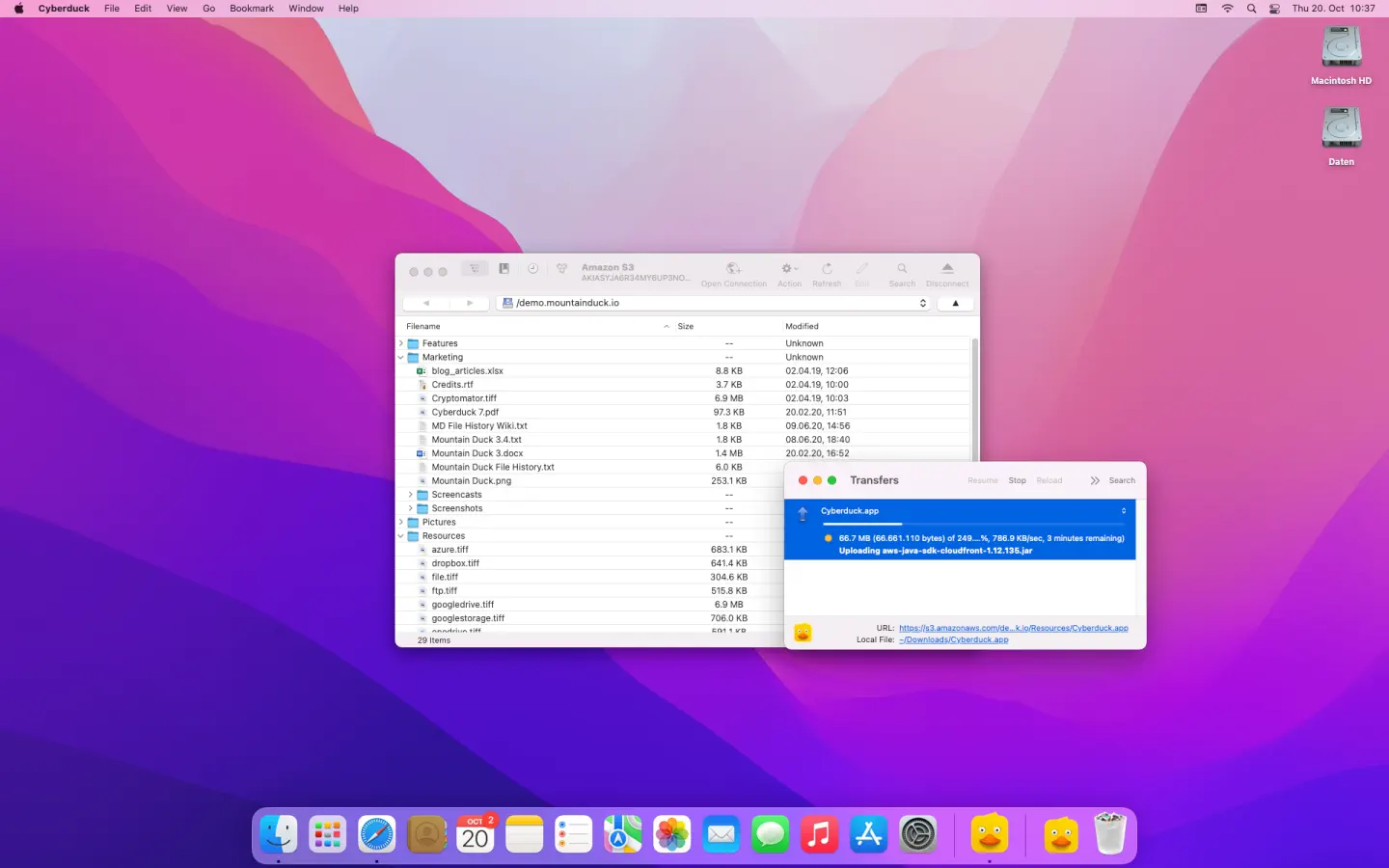This screenshot has width=1389, height=868.
Task: Switch to the browser outline view icon
Action: 475,269
